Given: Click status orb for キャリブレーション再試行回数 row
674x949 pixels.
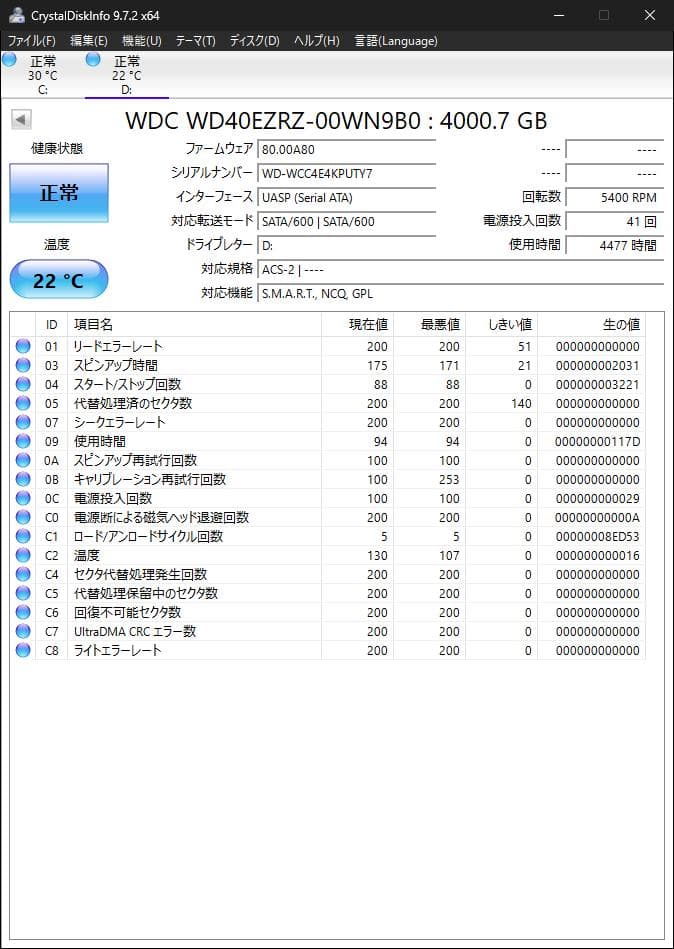Looking at the screenshot, I should (x=23, y=479).
